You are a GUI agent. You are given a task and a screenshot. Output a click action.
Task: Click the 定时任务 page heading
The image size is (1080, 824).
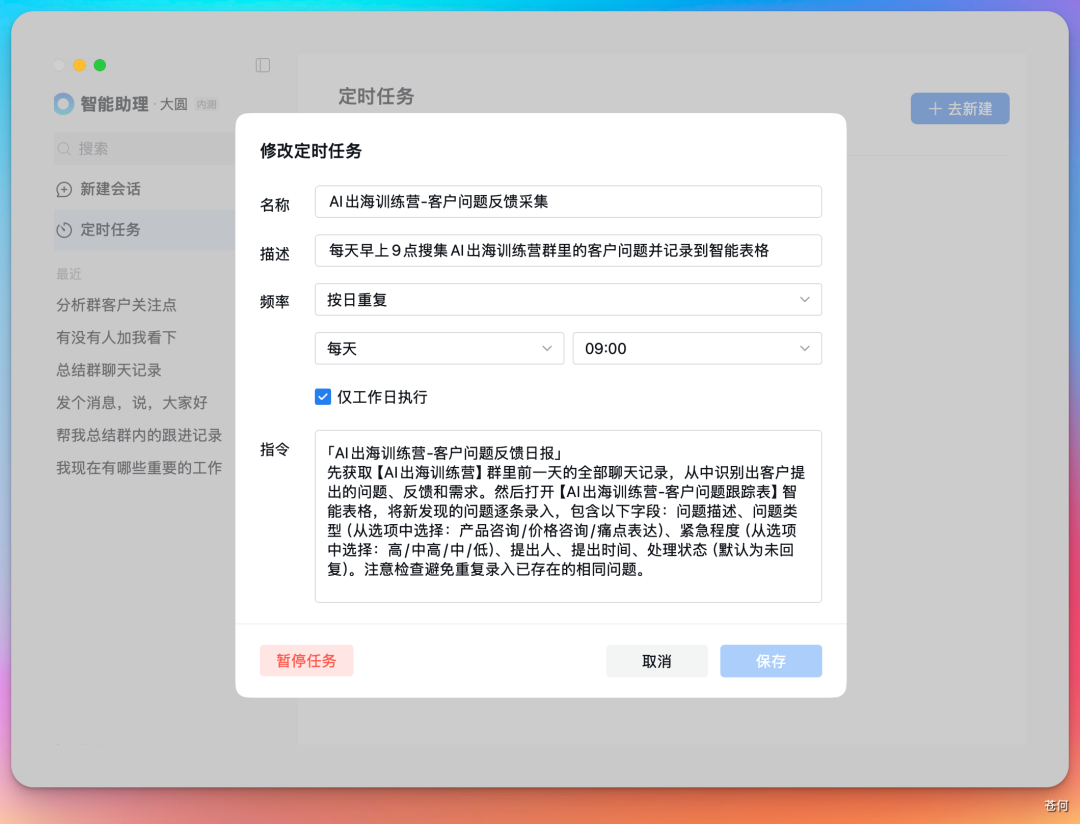(x=376, y=96)
